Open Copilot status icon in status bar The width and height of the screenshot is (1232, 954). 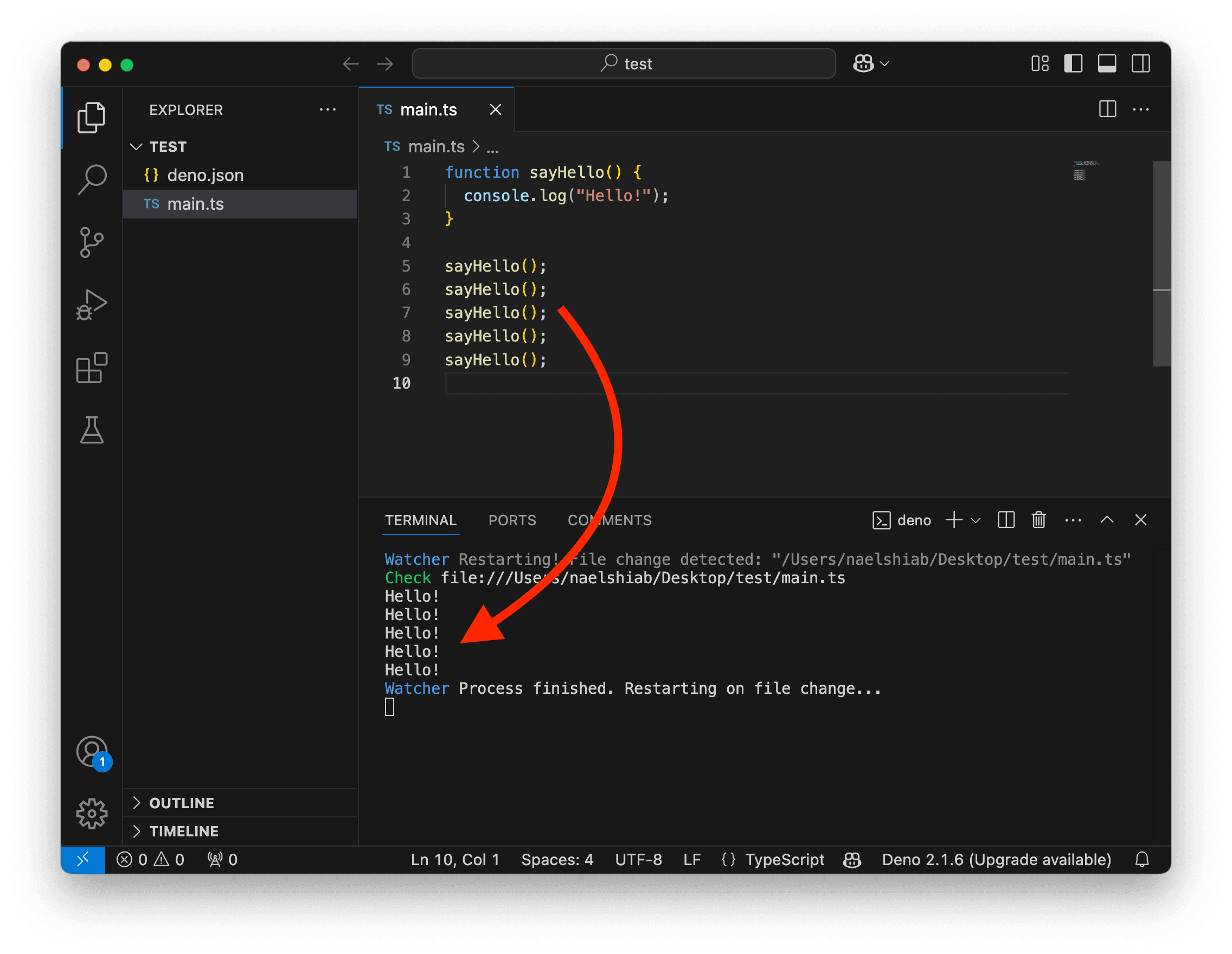point(852,859)
